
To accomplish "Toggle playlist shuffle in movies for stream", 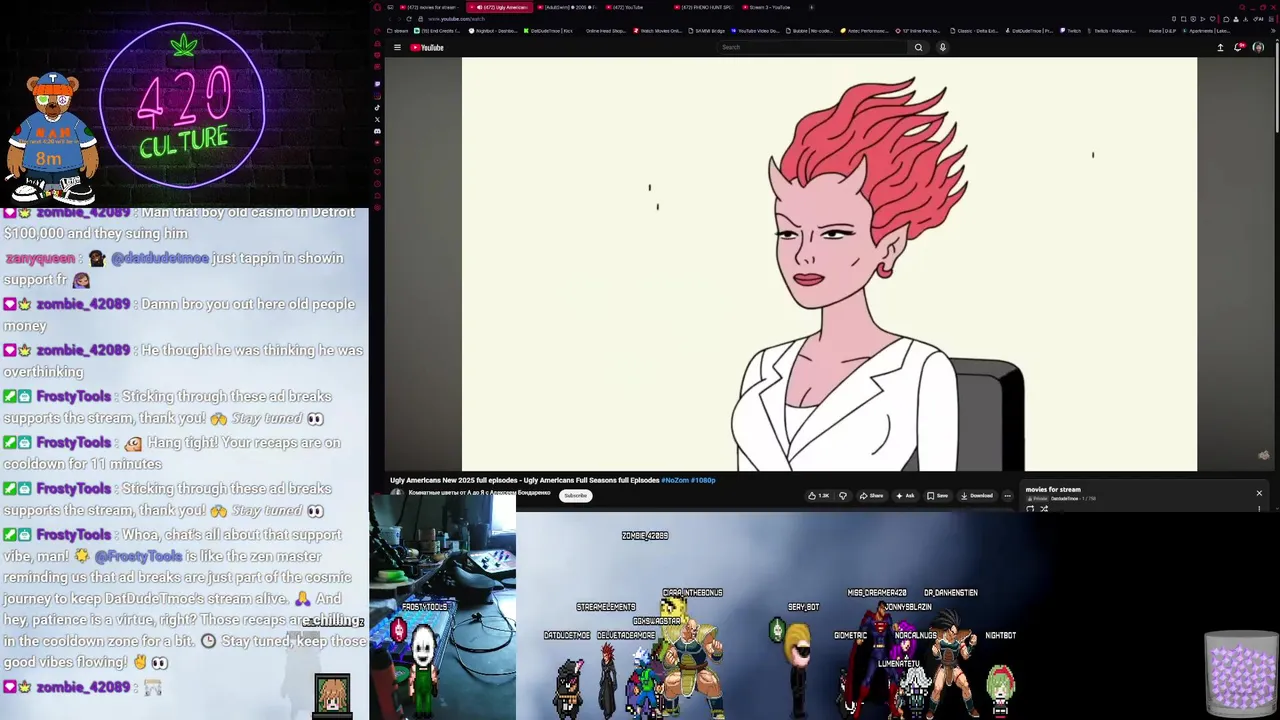I will click(x=1044, y=509).
